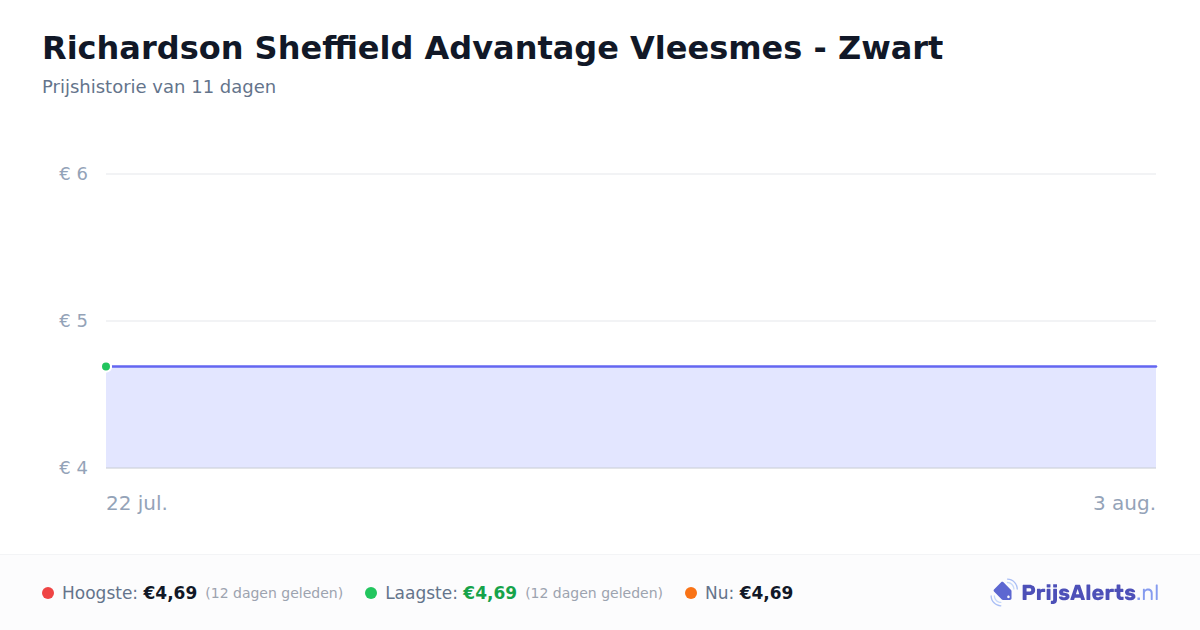Image resolution: width=1200 pixels, height=630 pixels.
Task: Click the Nu current price €4,69
Action: point(766,593)
